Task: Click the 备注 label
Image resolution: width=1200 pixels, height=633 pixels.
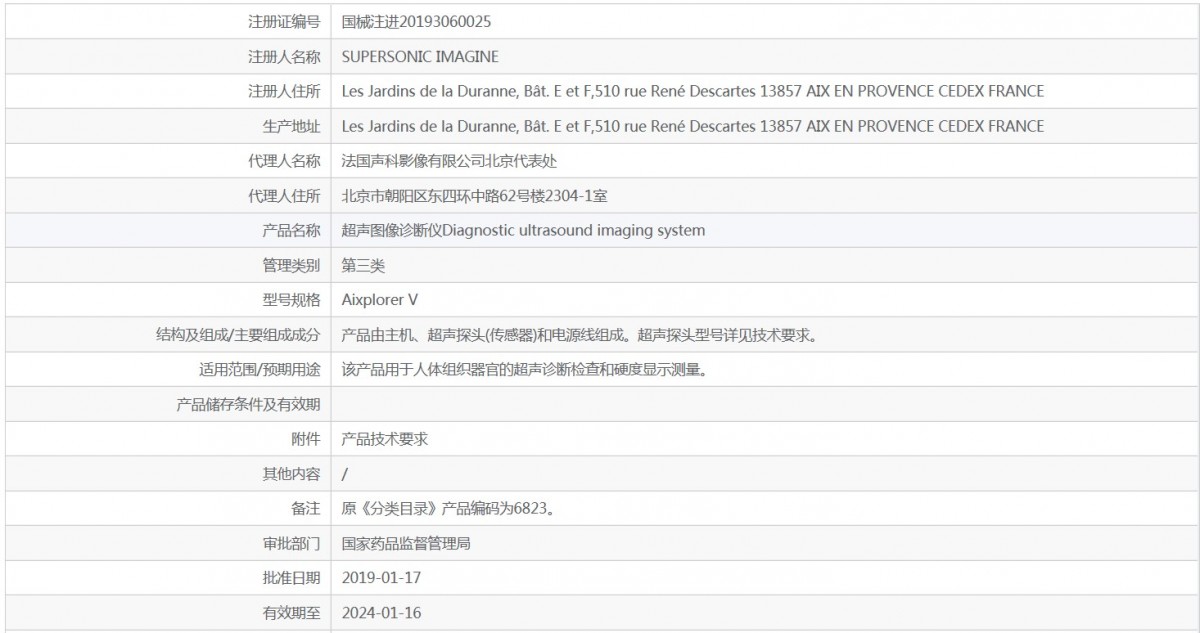Action: (306, 509)
